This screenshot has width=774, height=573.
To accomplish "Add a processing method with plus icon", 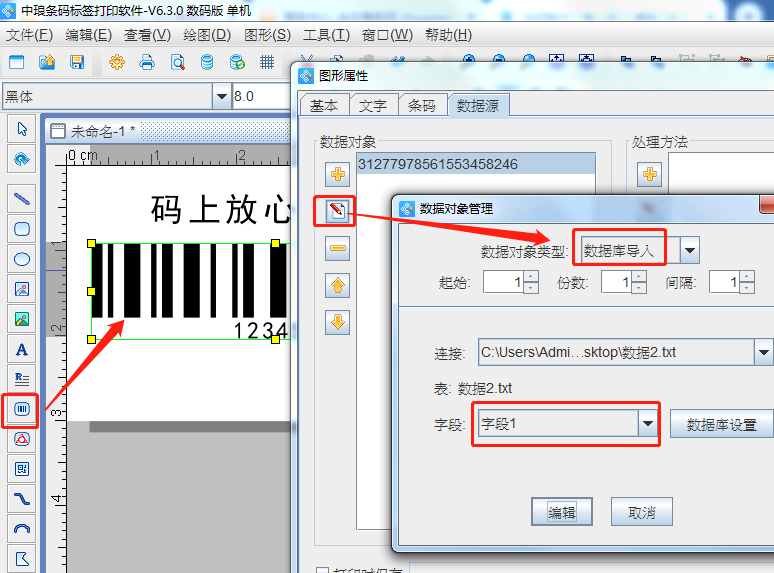I will 650,175.
